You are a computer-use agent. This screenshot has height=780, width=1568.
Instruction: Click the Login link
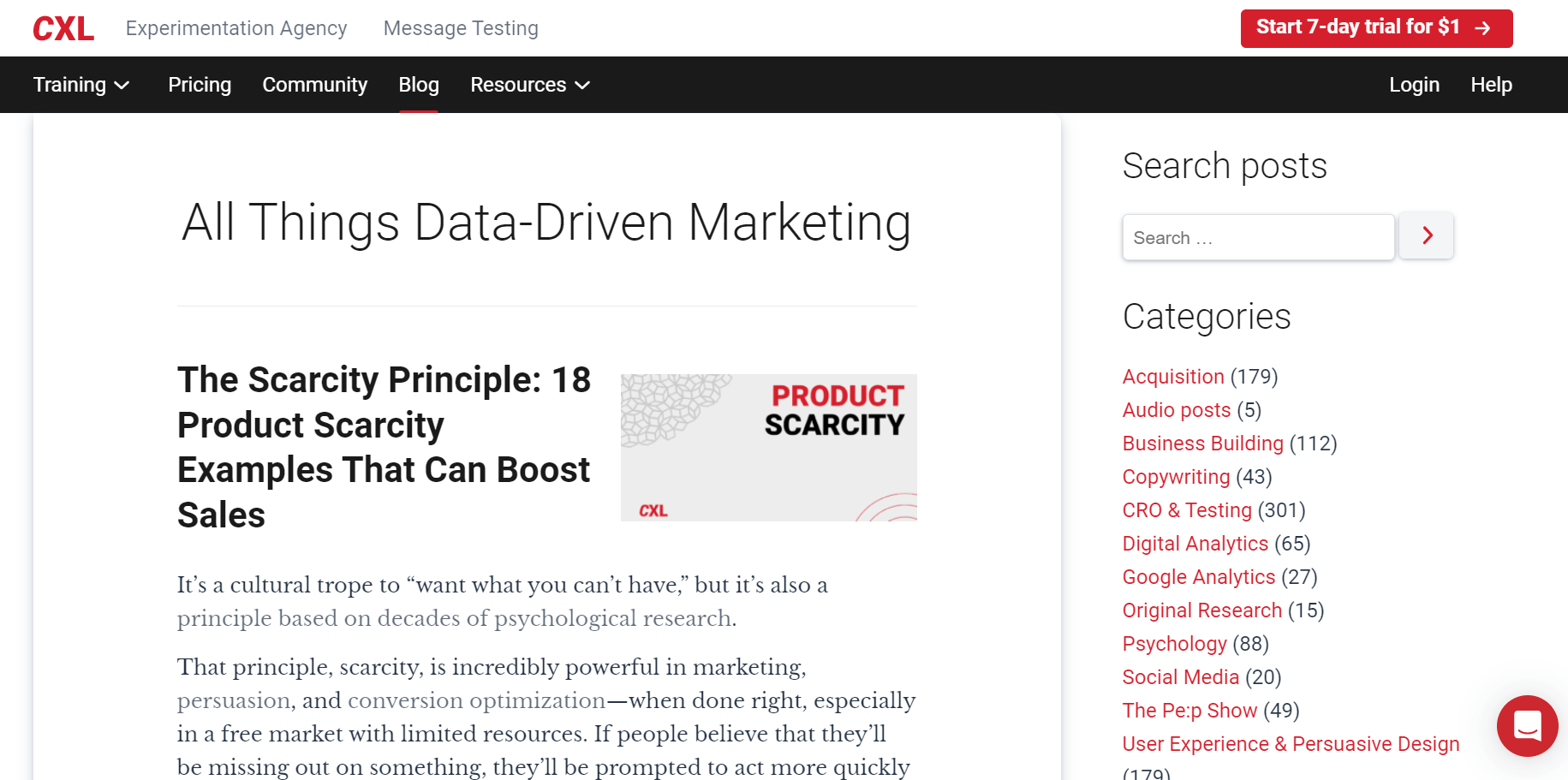click(x=1414, y=85)
